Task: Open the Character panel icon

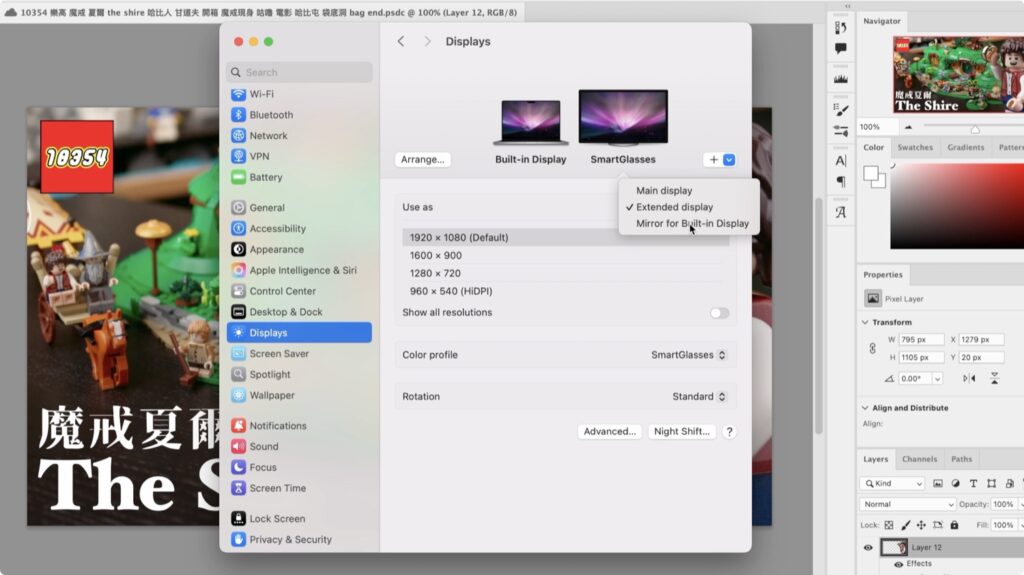Action: [840, 161]
